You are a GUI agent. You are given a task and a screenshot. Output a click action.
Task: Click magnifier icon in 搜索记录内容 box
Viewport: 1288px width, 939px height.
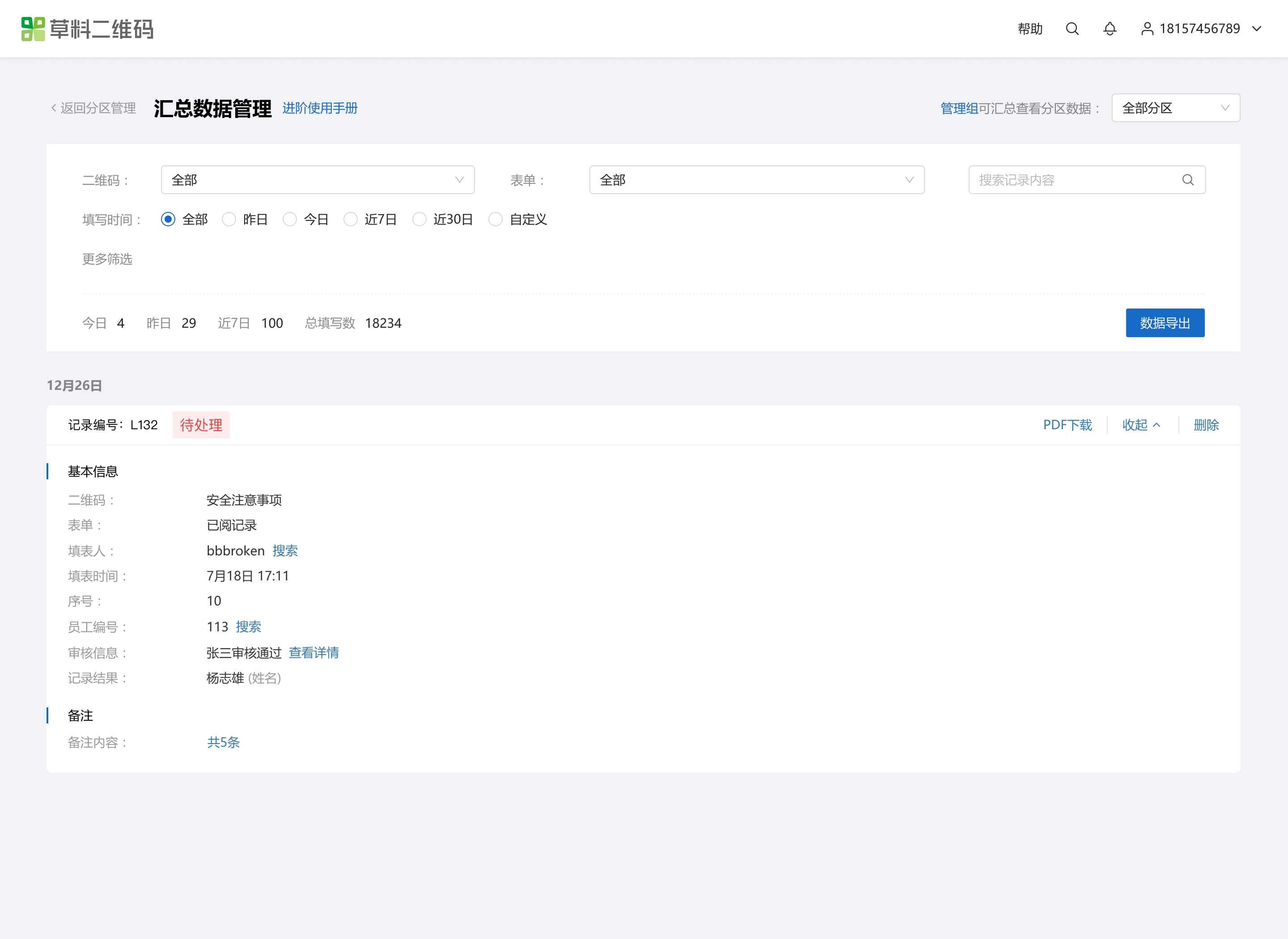click(1187, 180)
